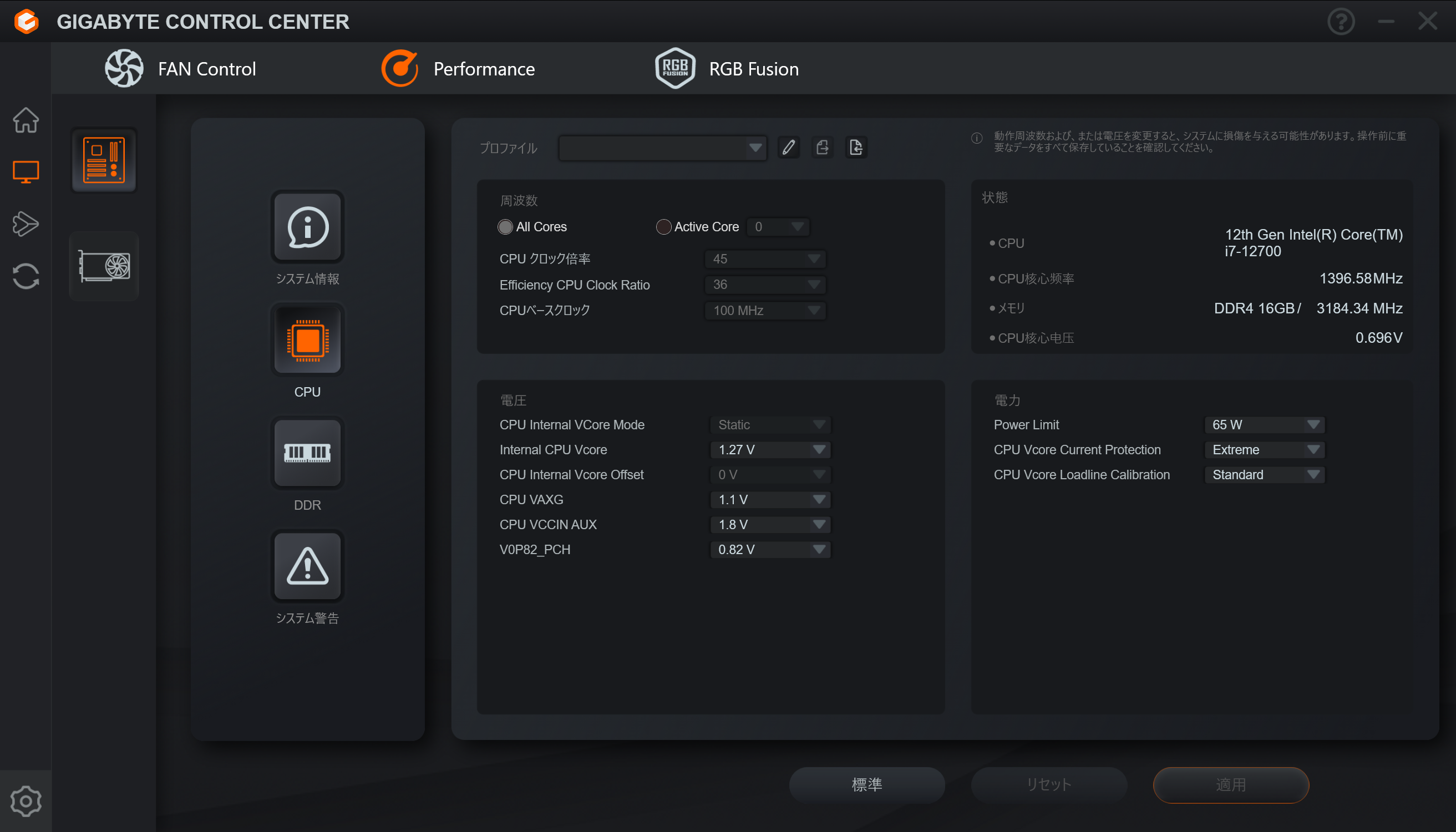
Task: Select the All Cores radio button
Action: click(505, 227)
